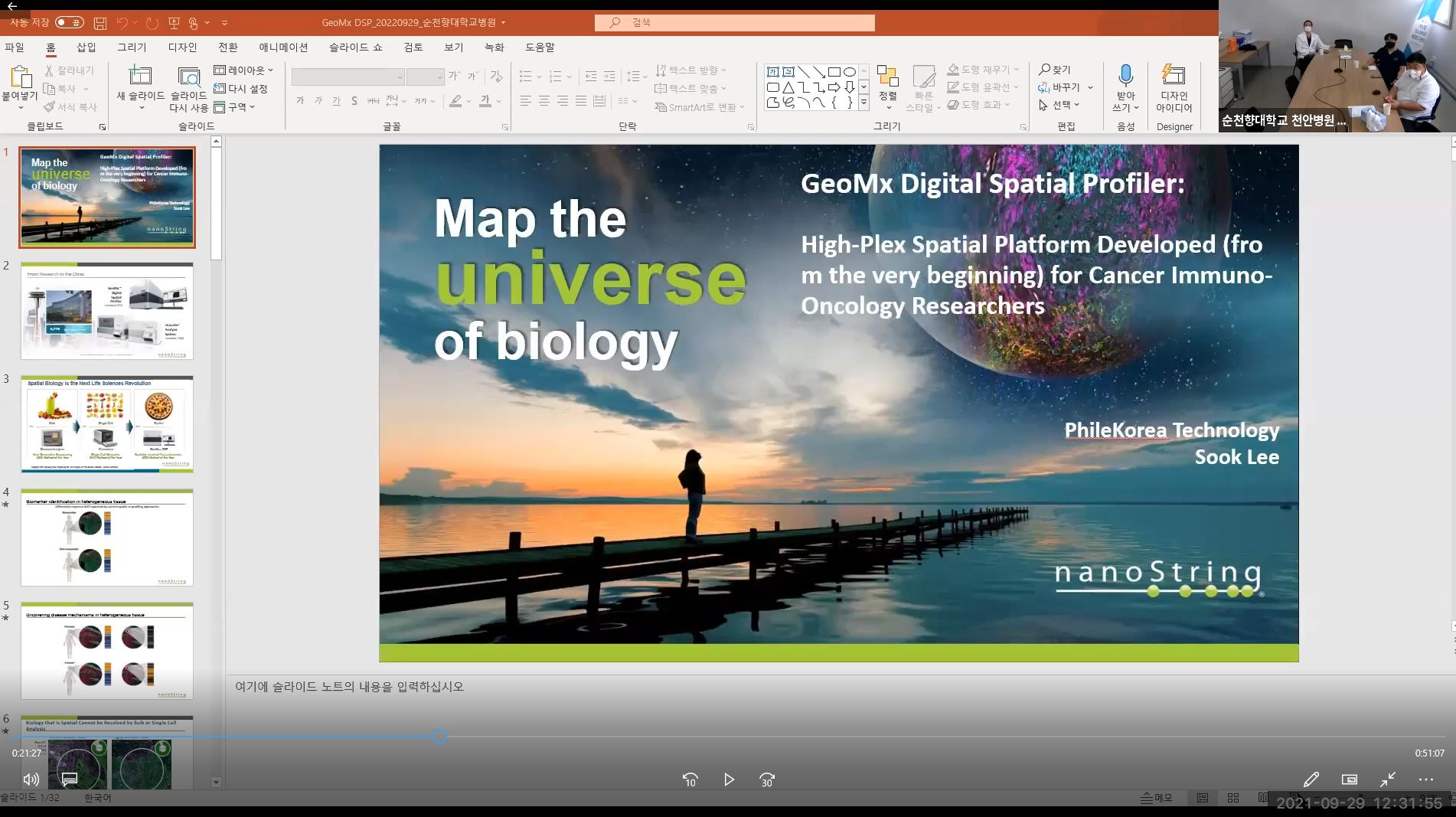Open the Layout (레이아웃) dropdown
This screenshot has width=1456, height=817.
coord(243,70)
